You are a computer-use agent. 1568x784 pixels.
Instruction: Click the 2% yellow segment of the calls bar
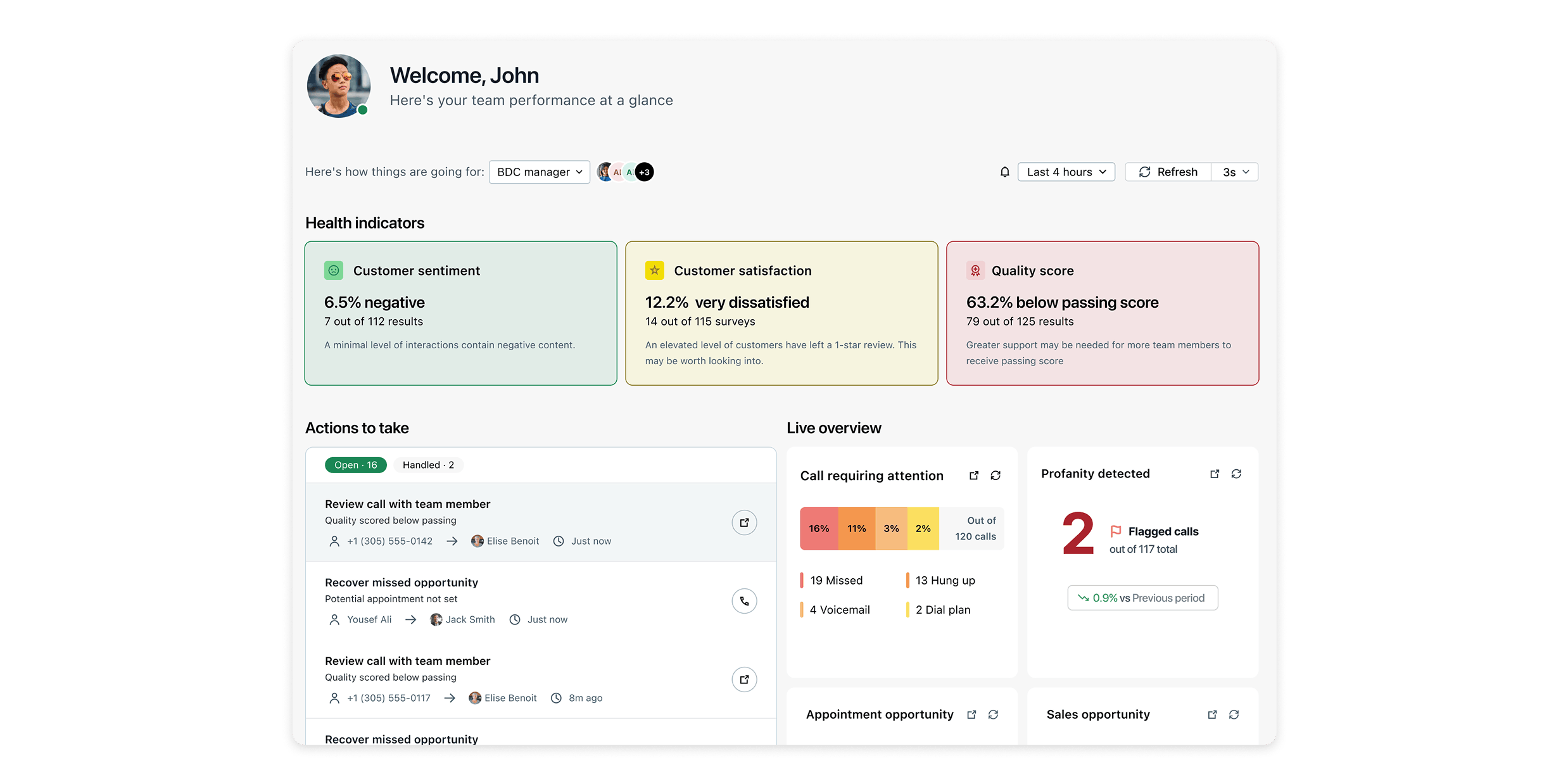(x=923, y=528)
